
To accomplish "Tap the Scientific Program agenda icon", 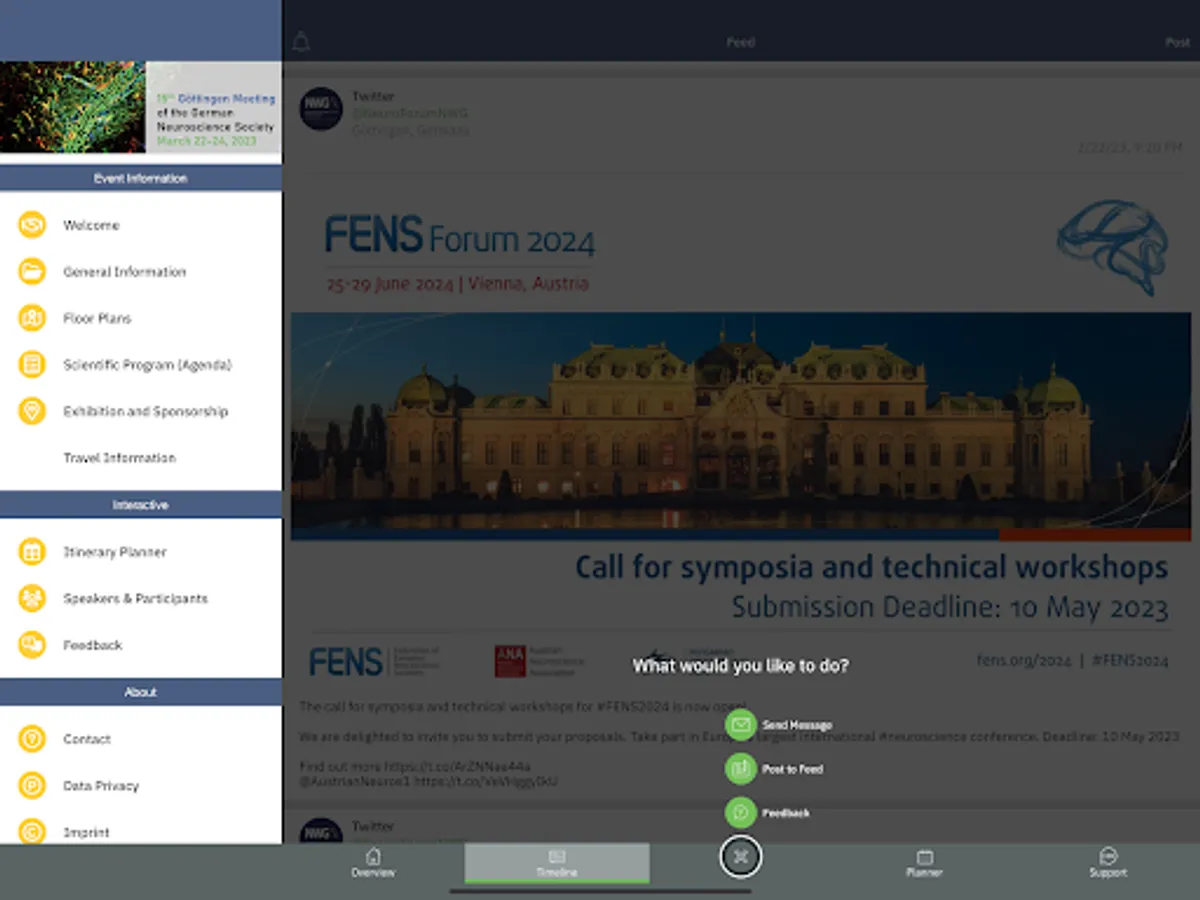I will point(32,364).
